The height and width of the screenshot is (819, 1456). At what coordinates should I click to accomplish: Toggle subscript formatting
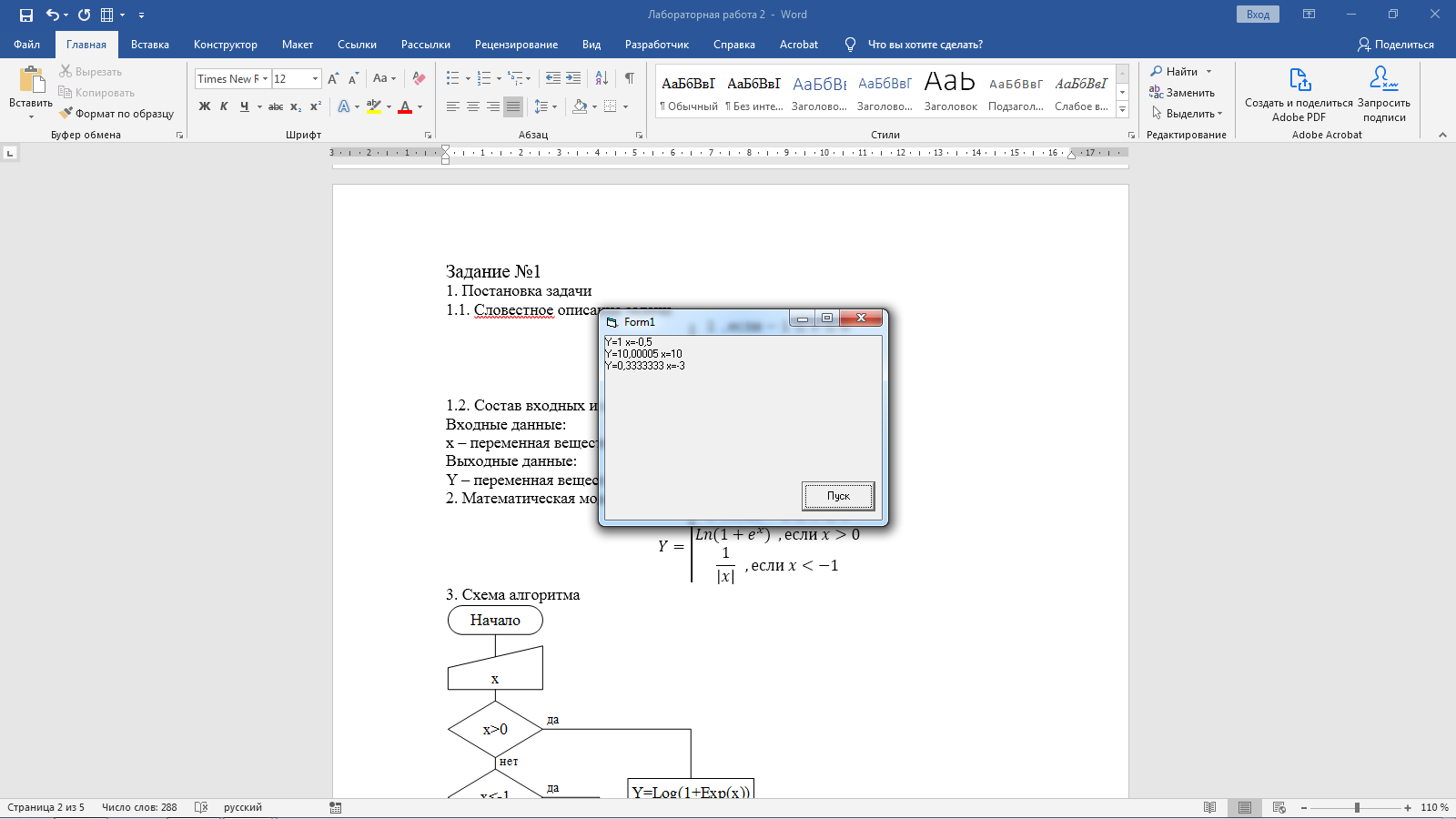point(296,106)
